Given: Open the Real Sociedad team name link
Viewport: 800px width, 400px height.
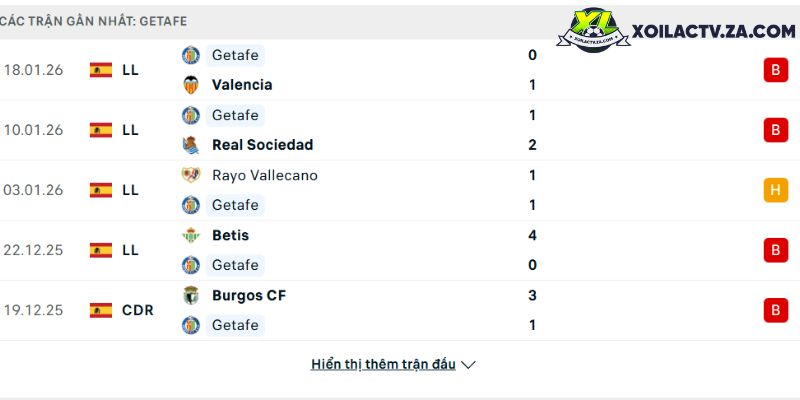Looking at the screenshot, I should [262, 145].
